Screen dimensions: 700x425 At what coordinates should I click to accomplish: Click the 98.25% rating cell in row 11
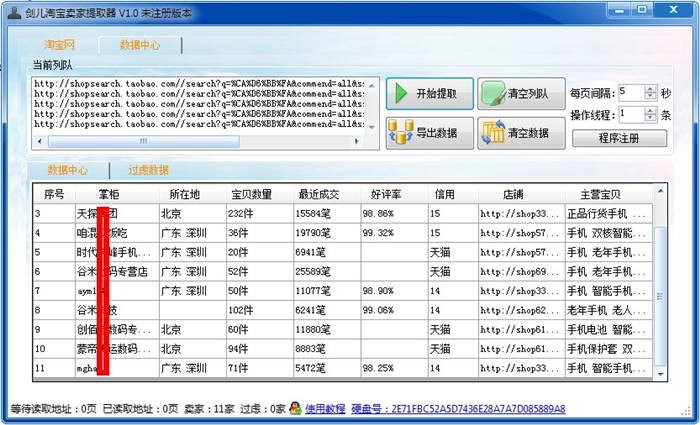coord(394,368)
